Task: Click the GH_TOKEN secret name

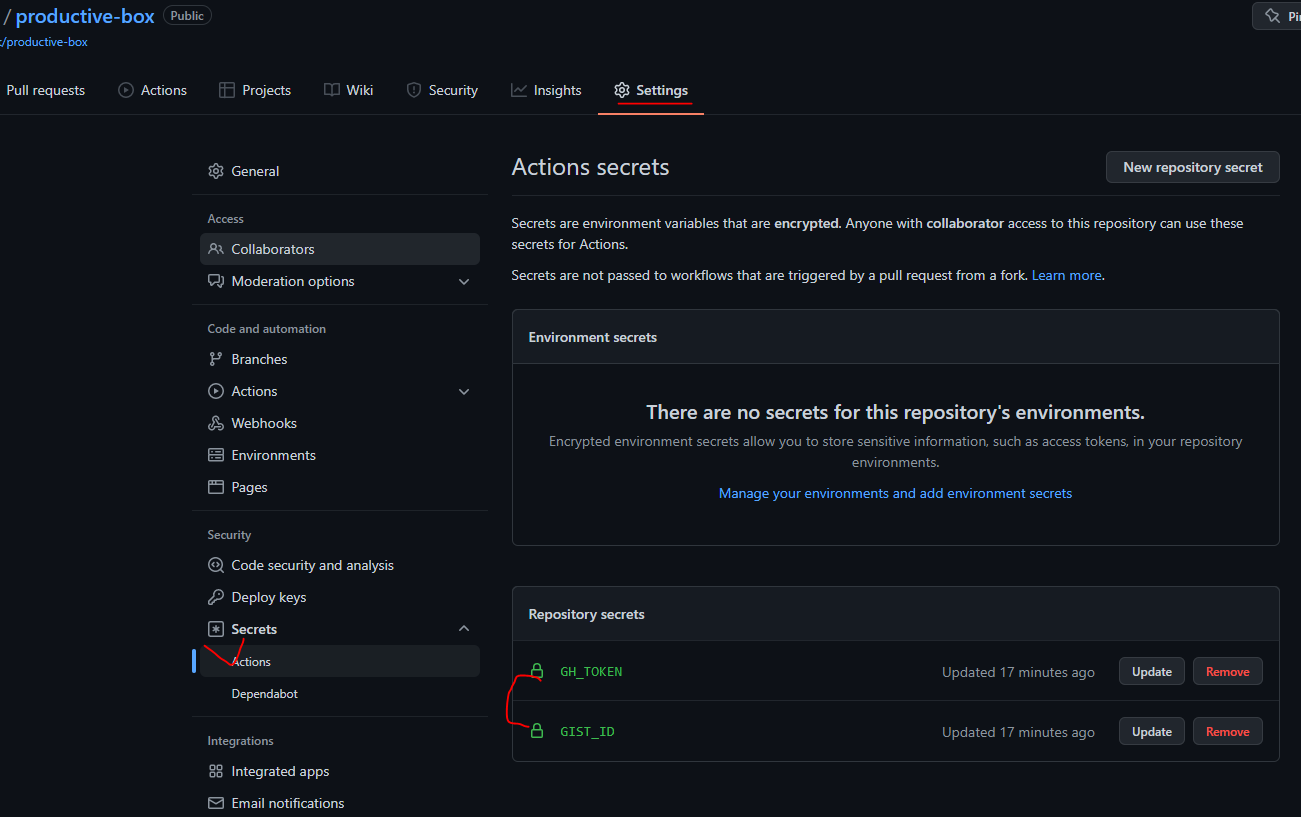Action: 591,672
